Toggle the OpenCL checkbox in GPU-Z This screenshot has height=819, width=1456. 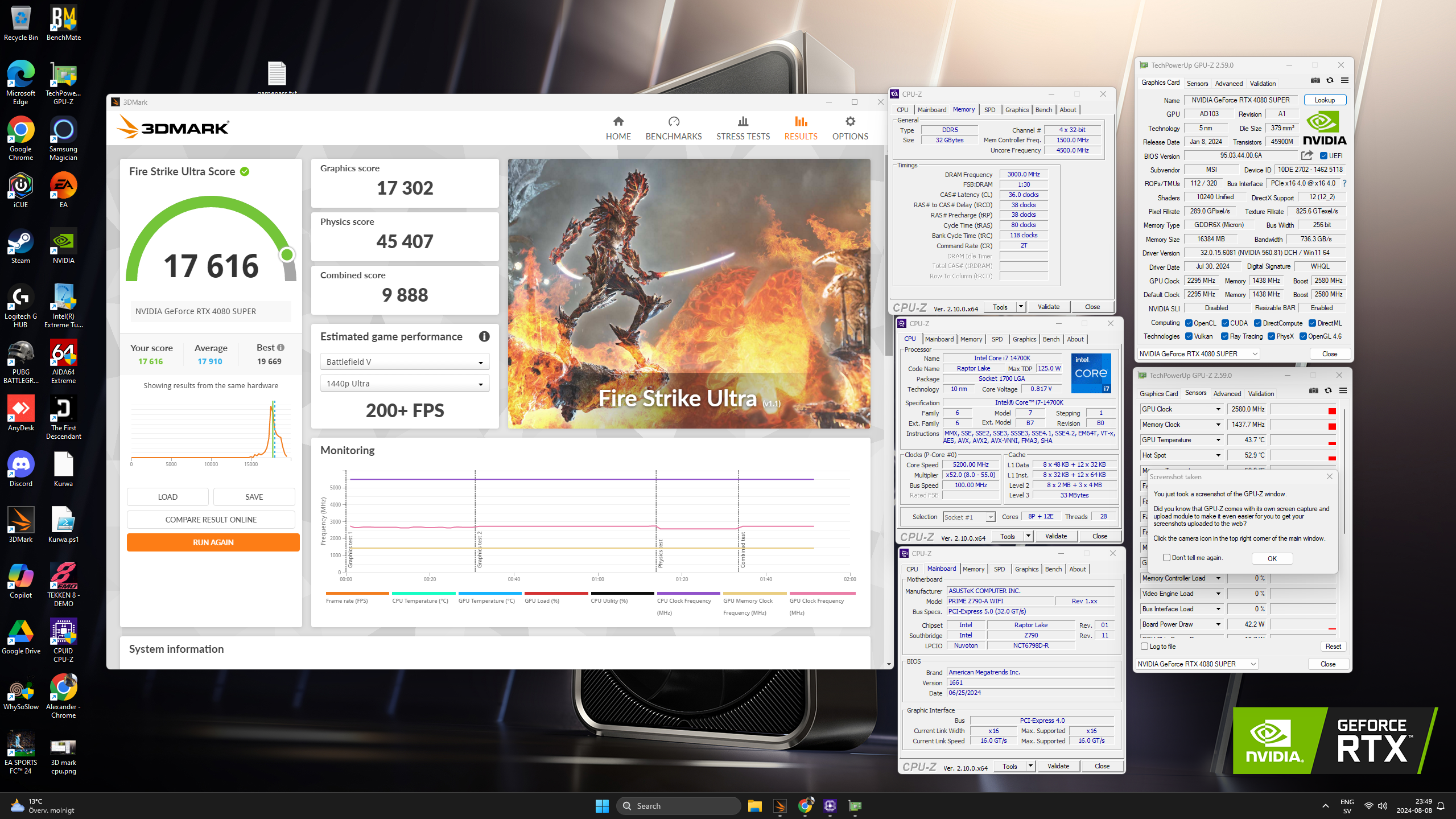[x=1189, y=323]
